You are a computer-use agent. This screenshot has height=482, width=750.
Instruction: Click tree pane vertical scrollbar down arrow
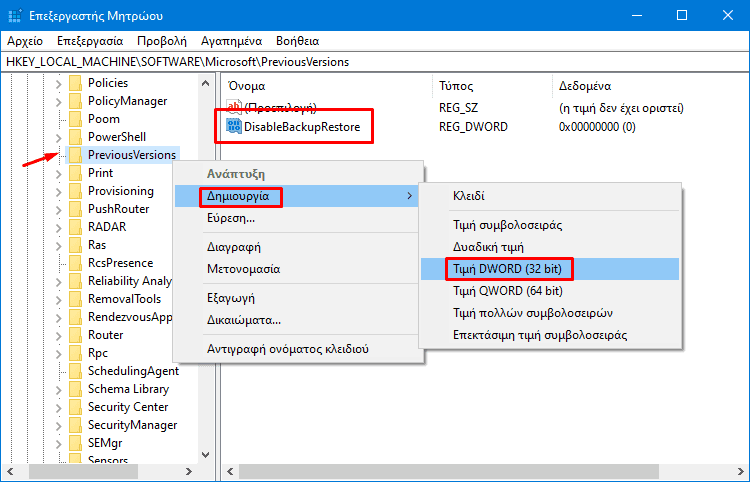click(206, 454)
